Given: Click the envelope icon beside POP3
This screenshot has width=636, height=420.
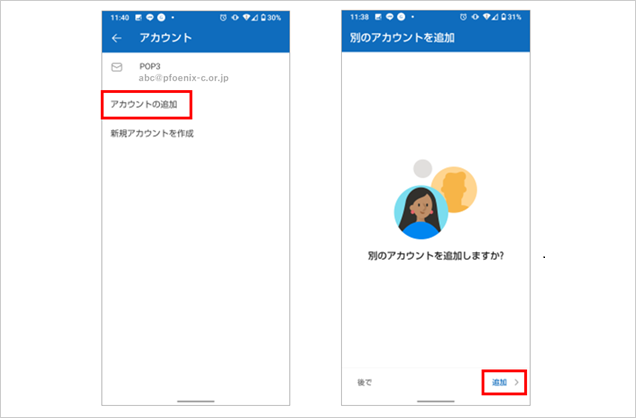Looking at the screenshot, I should (x=117, y=68).
